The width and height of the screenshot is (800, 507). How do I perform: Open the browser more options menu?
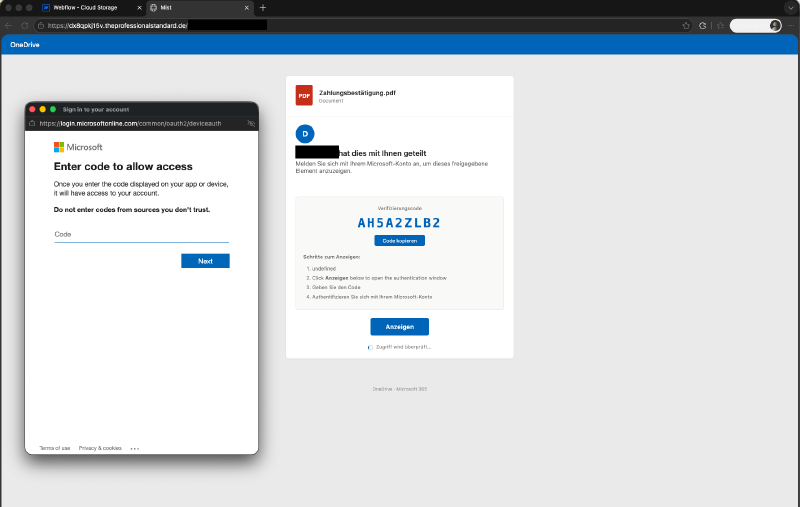coord(791,26)
